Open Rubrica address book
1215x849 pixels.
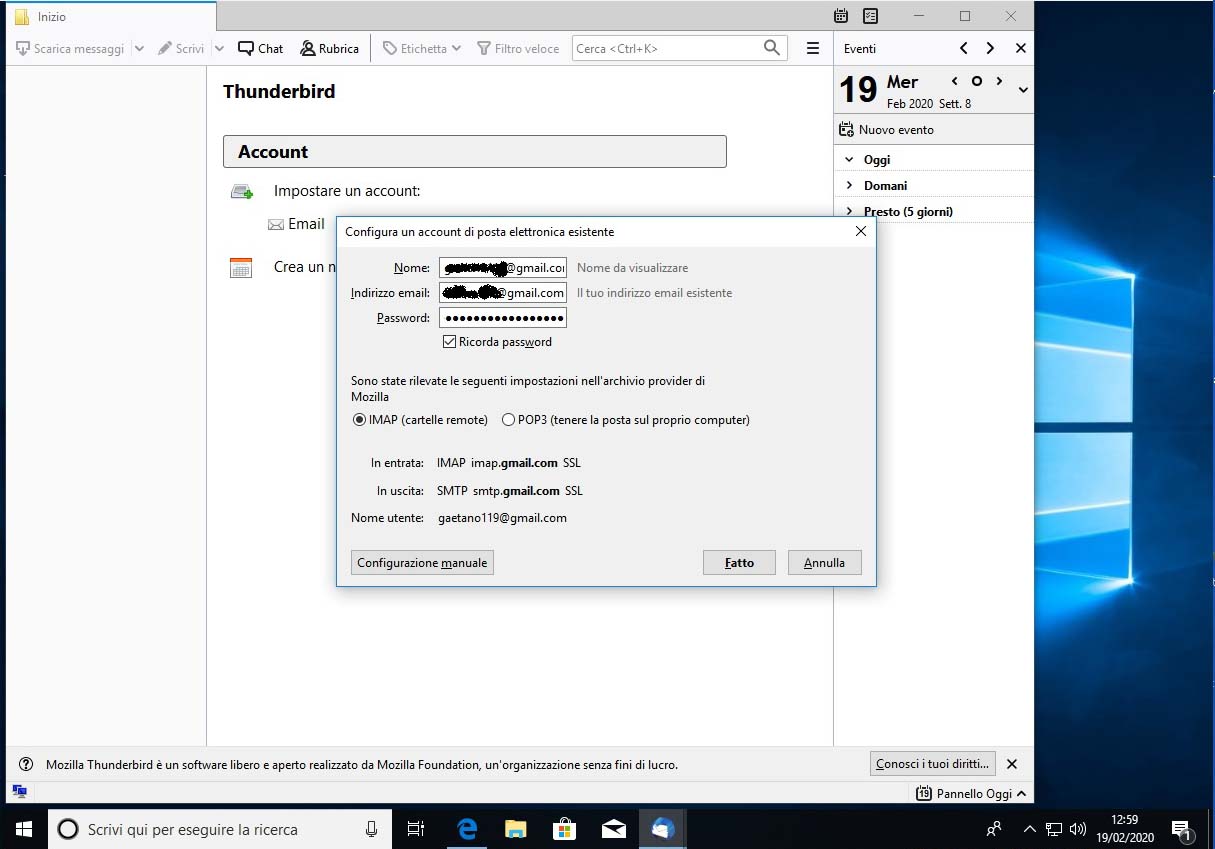point(329,48)
